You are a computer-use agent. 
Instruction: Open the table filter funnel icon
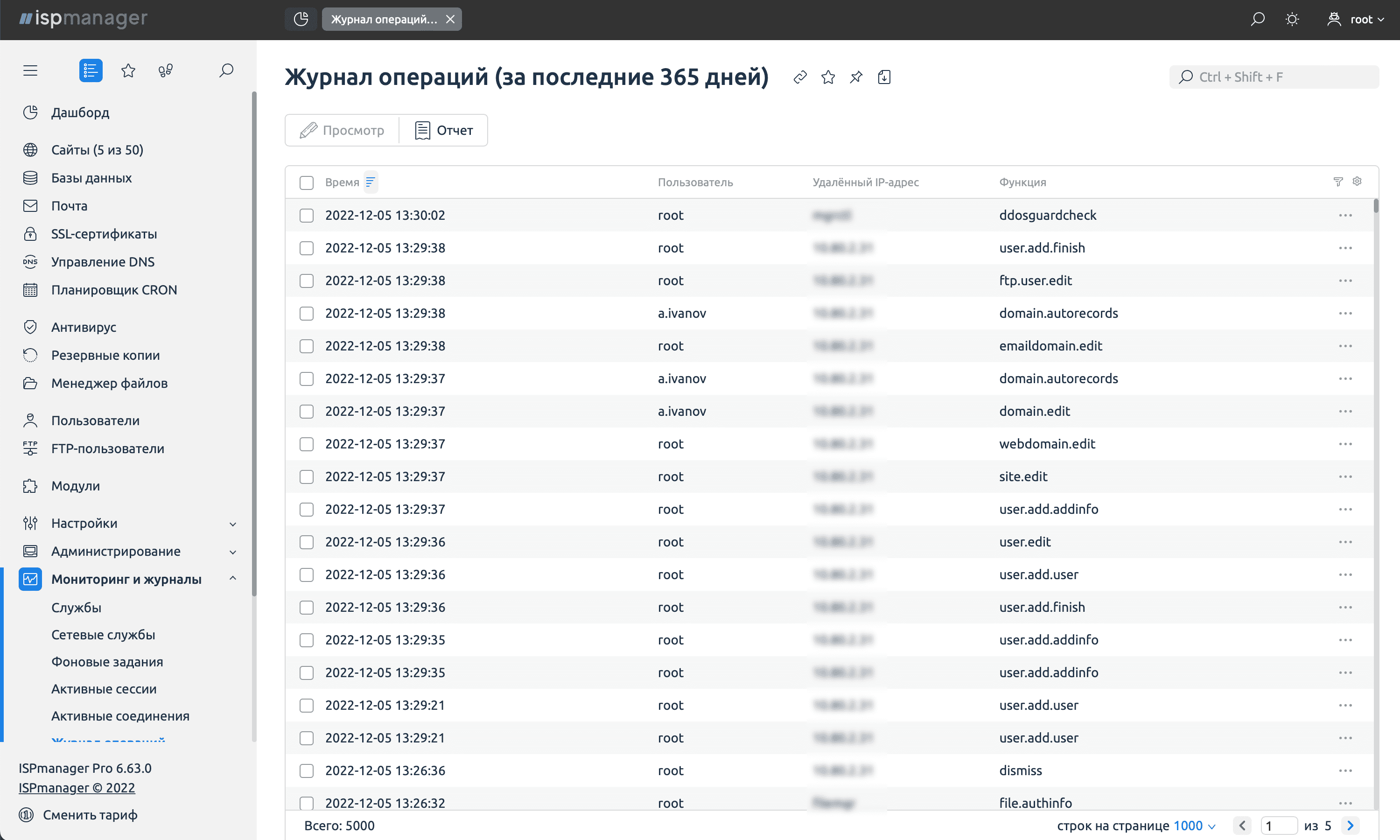[1338, 182]
